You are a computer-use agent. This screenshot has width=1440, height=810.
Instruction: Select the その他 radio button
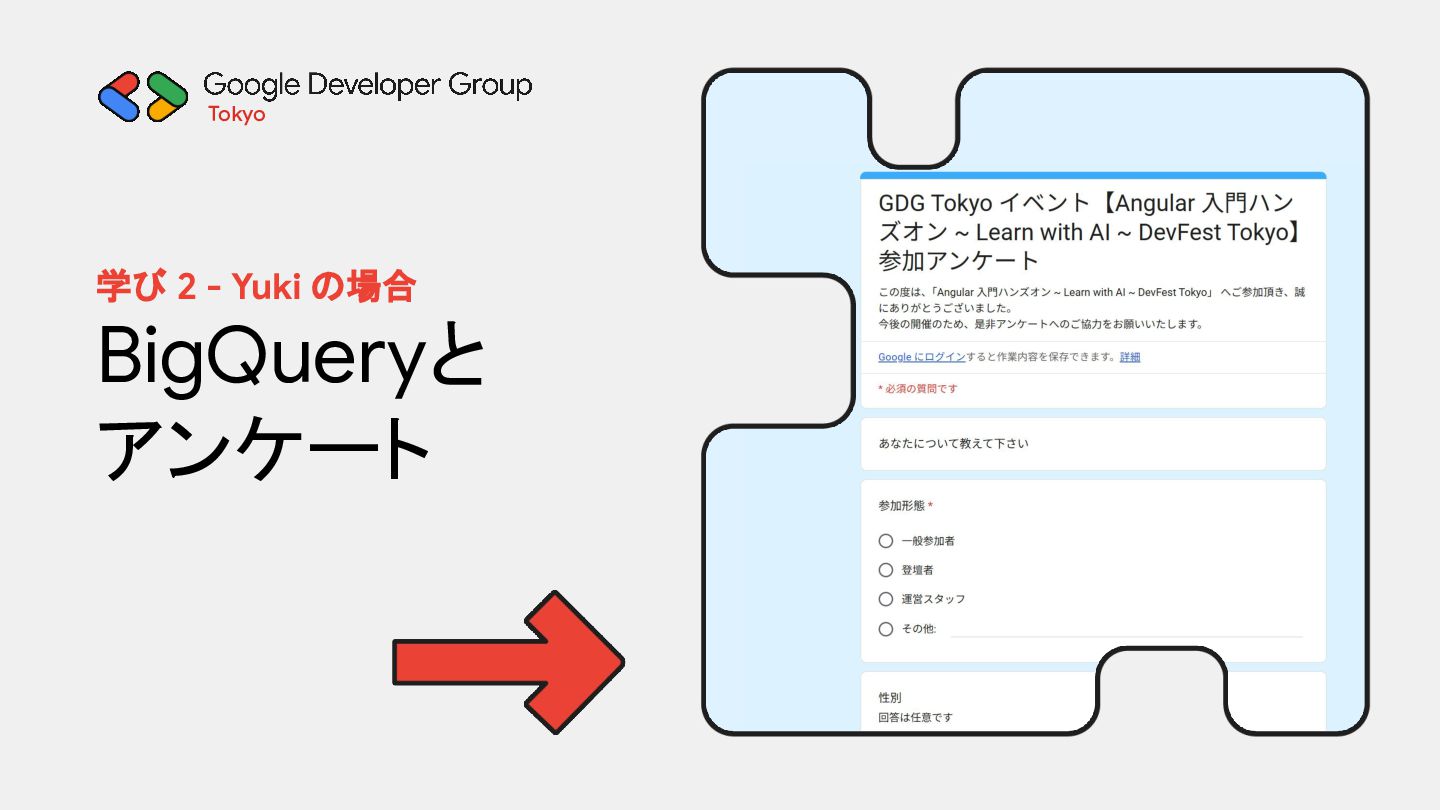click(885, 629)
